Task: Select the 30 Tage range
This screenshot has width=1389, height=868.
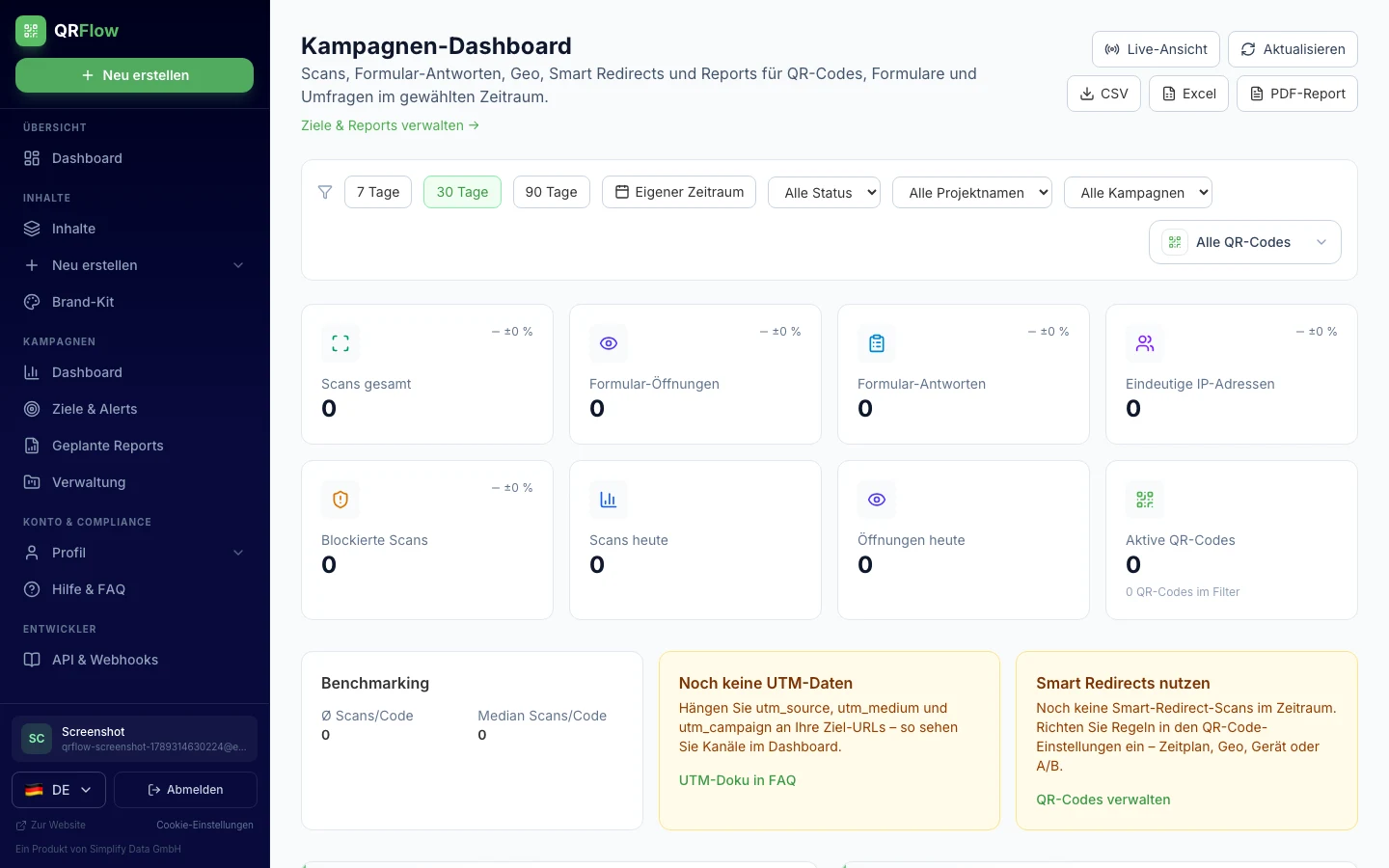Action: (462, 192)
